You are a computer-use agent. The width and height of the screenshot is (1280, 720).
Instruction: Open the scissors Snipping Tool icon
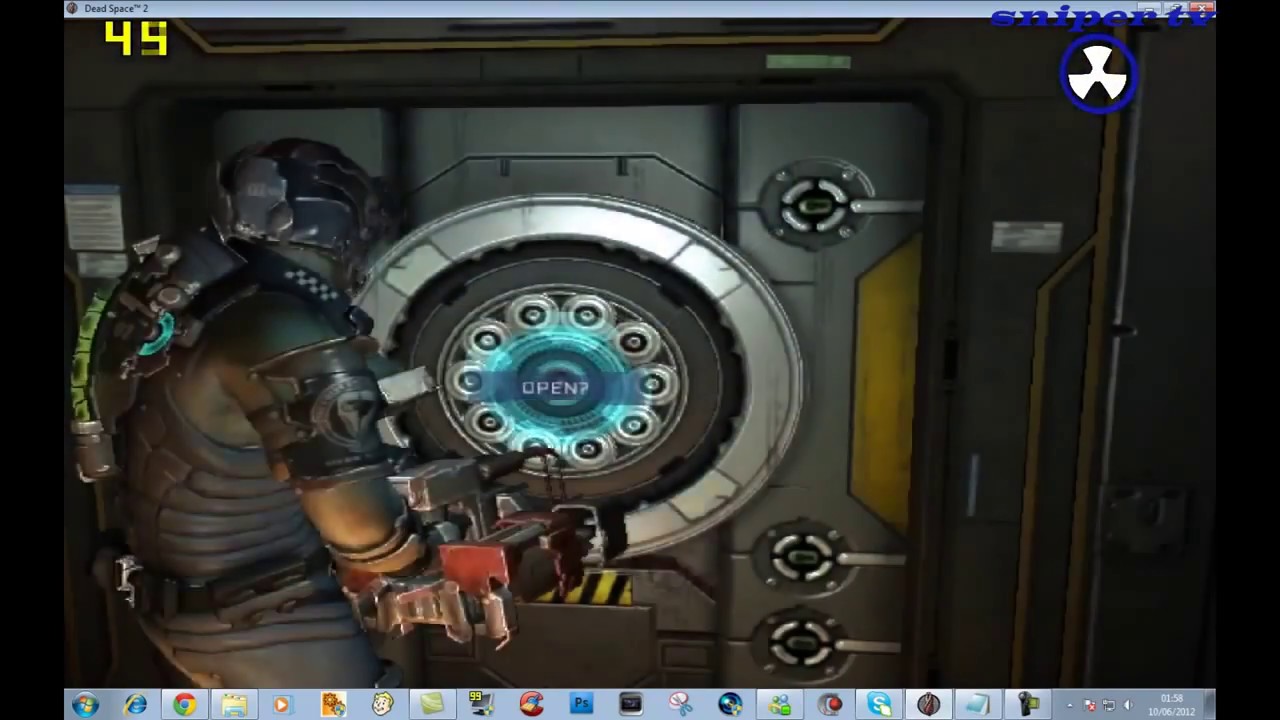pyautogui.click(x=680, y=705)
